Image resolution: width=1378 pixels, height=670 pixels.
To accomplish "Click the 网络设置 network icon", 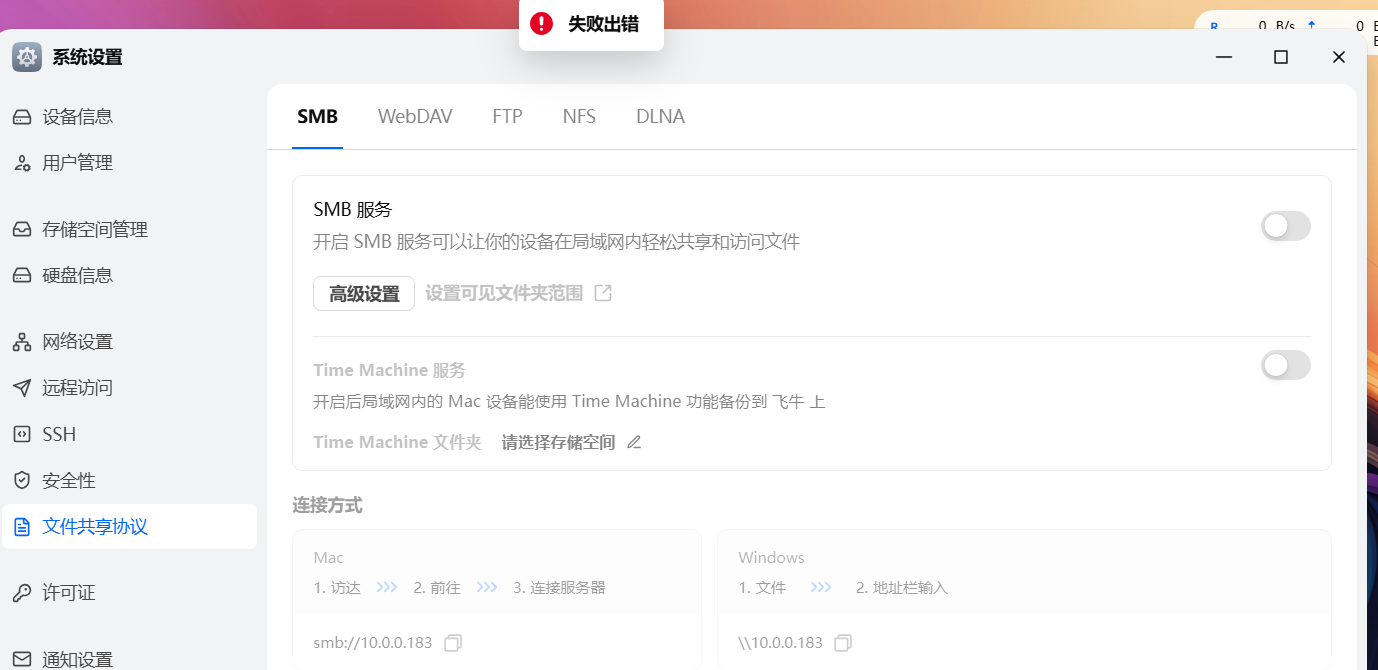I will tap(22, 342).
